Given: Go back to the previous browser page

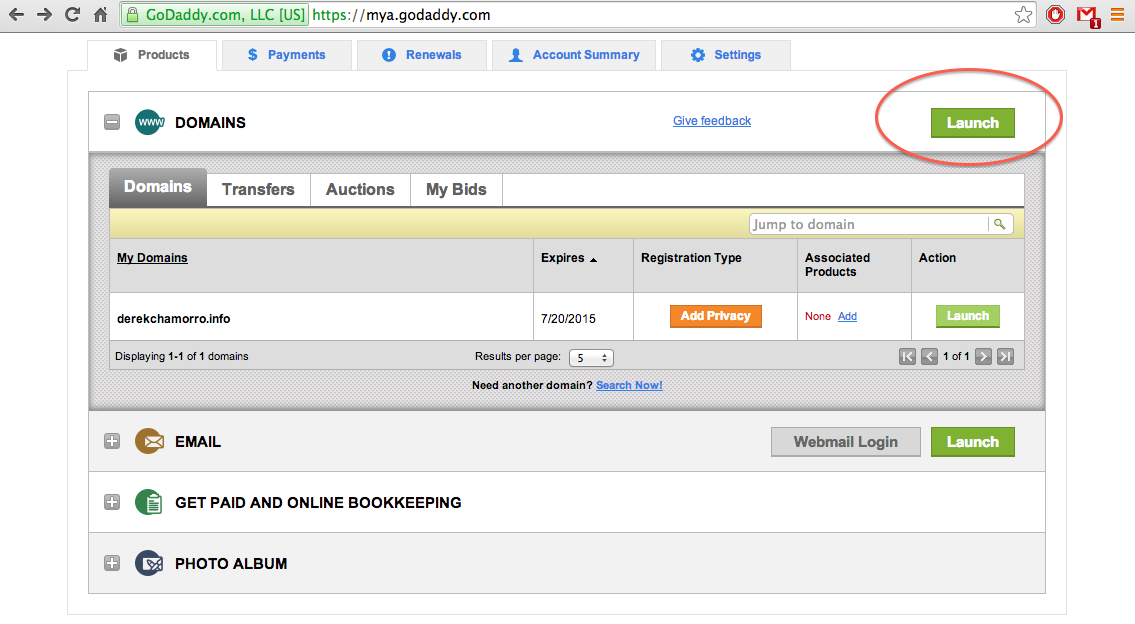Looking at the screenshot, I should [x=16, y=14].
